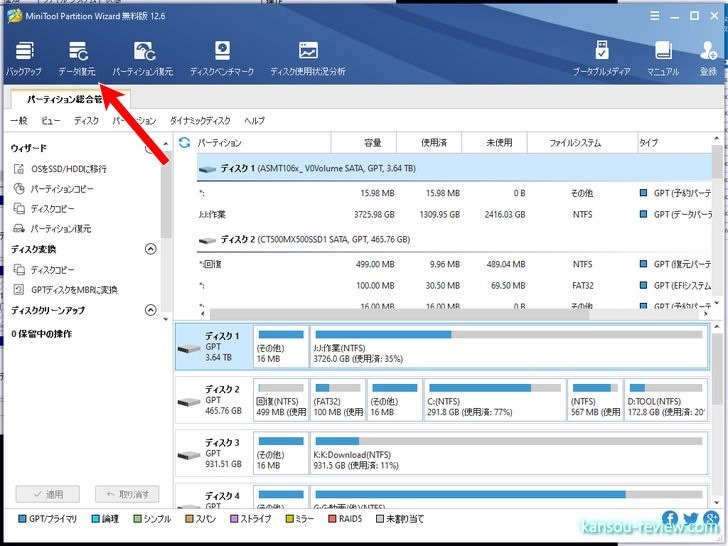Click RAID5 legend color swatch
The height and width of the screenshot is (546, 728).
tap(332, 519)
